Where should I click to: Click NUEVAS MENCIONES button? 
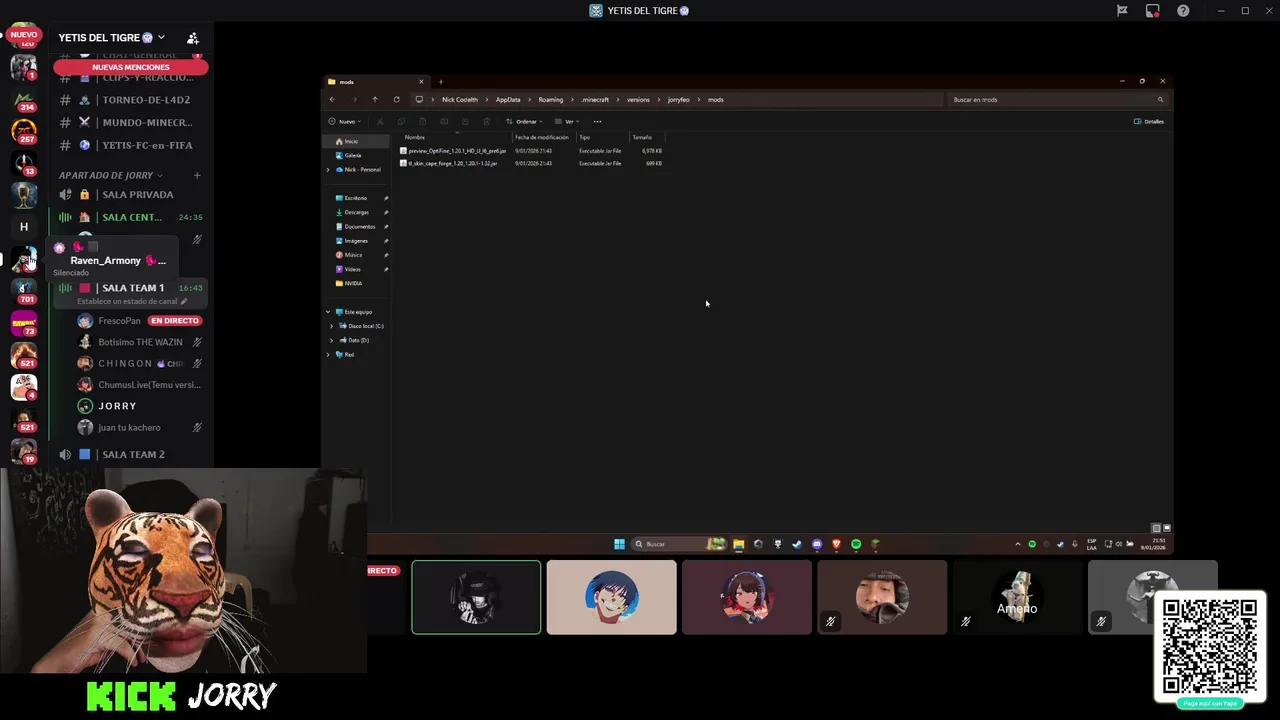pyautogui.click(x=131, y=67)
